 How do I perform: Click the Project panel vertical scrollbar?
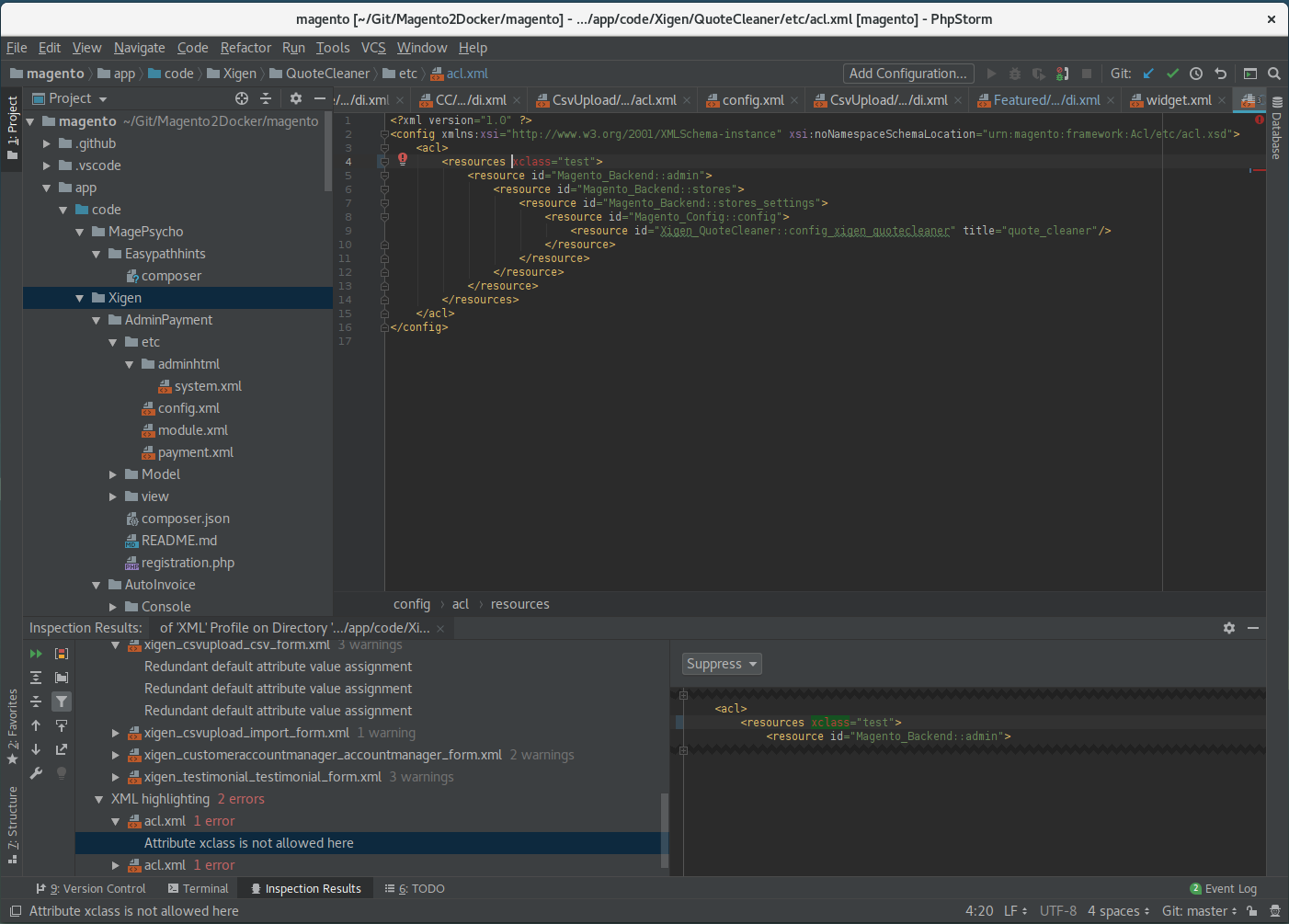[x=328, y=152]
